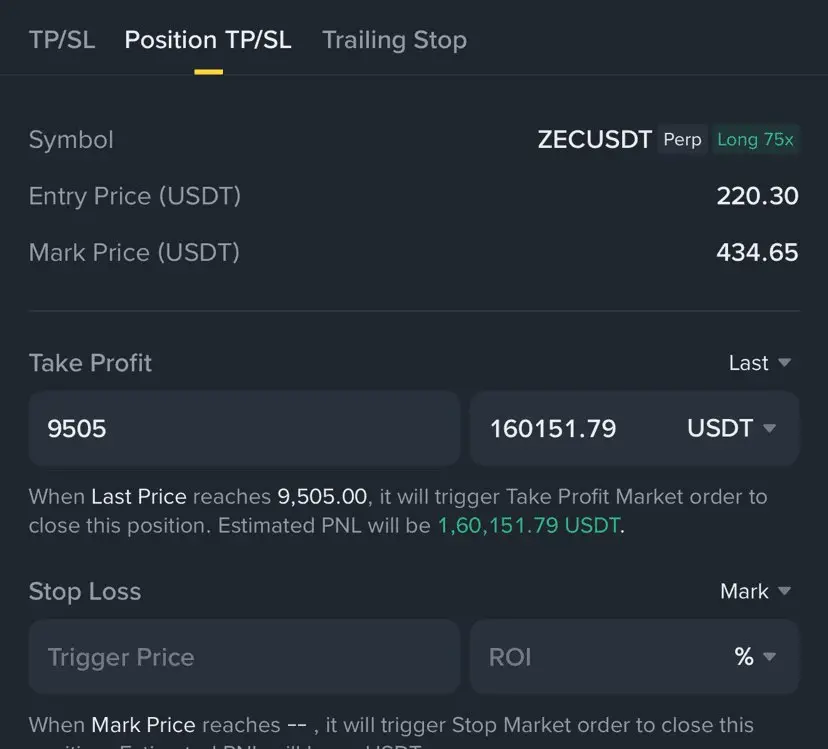This screenshot has height=749, width=828.
Task: Open the Stop Loss 'Mark' trigger dropdown
Action: point(755,591)
